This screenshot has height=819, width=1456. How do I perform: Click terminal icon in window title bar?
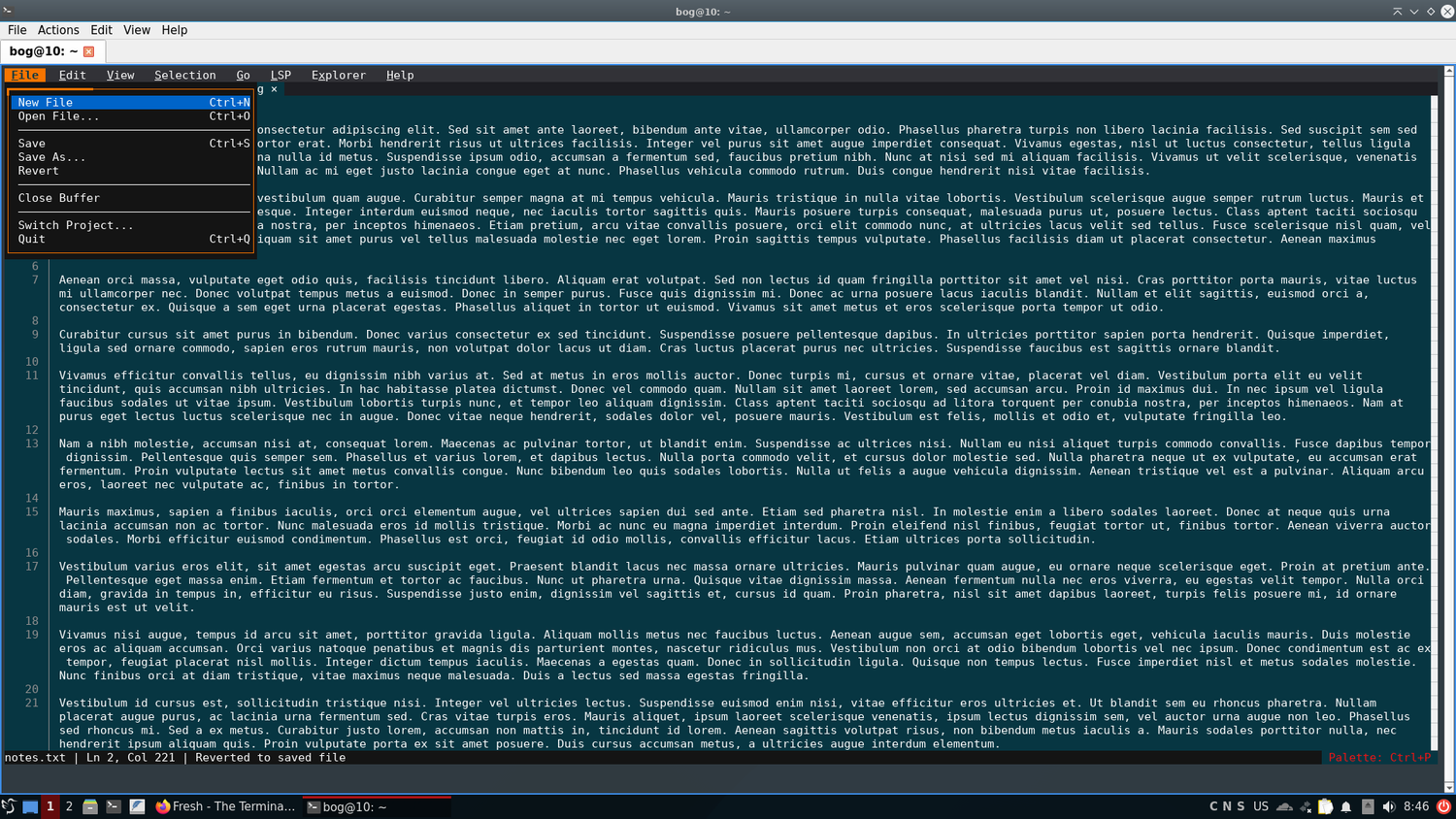(7, 11)
